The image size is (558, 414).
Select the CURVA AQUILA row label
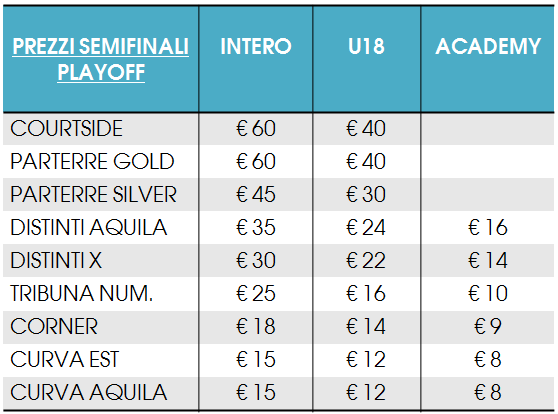[89, 393]
